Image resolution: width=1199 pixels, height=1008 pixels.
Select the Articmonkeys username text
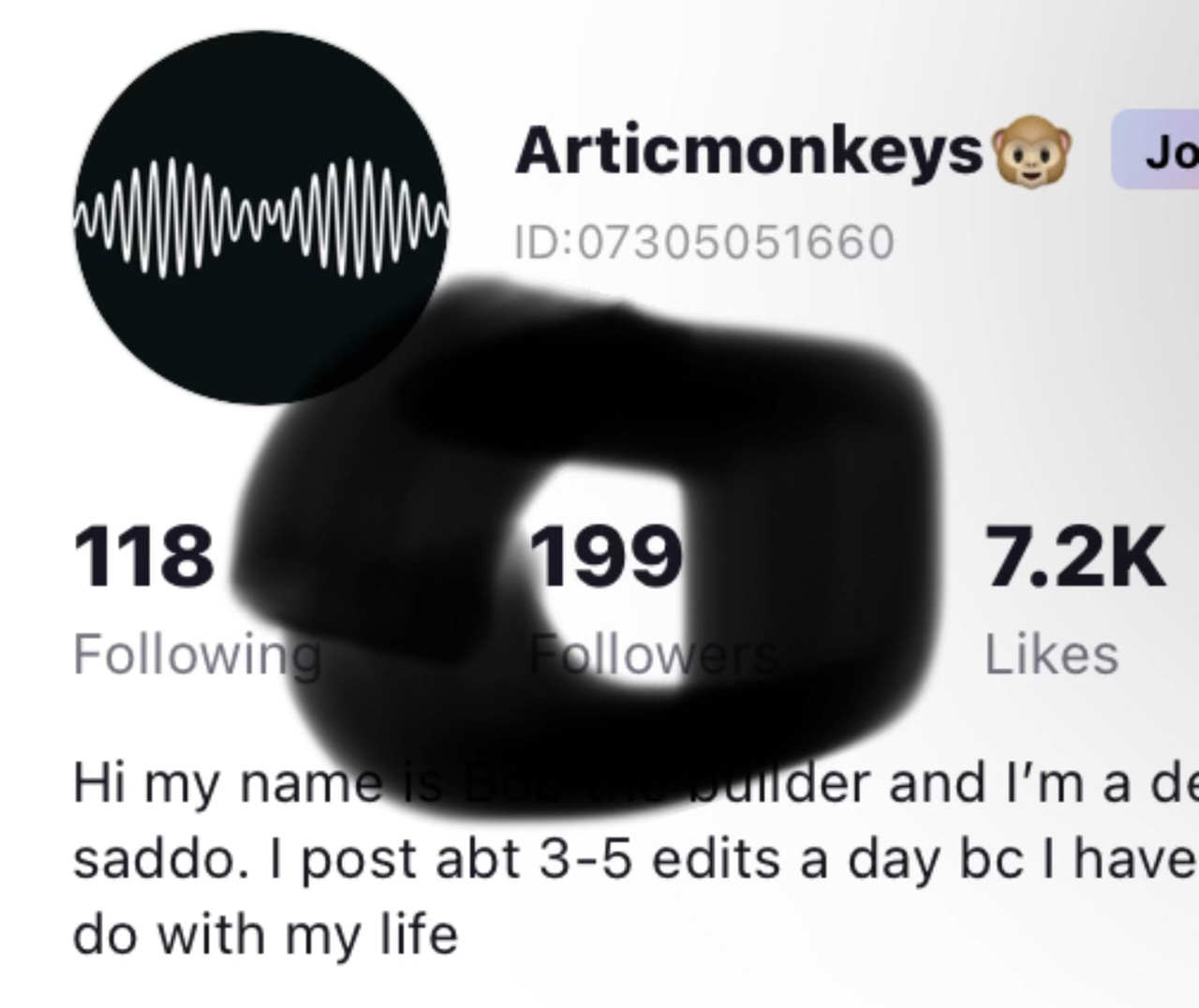[749, 152]
